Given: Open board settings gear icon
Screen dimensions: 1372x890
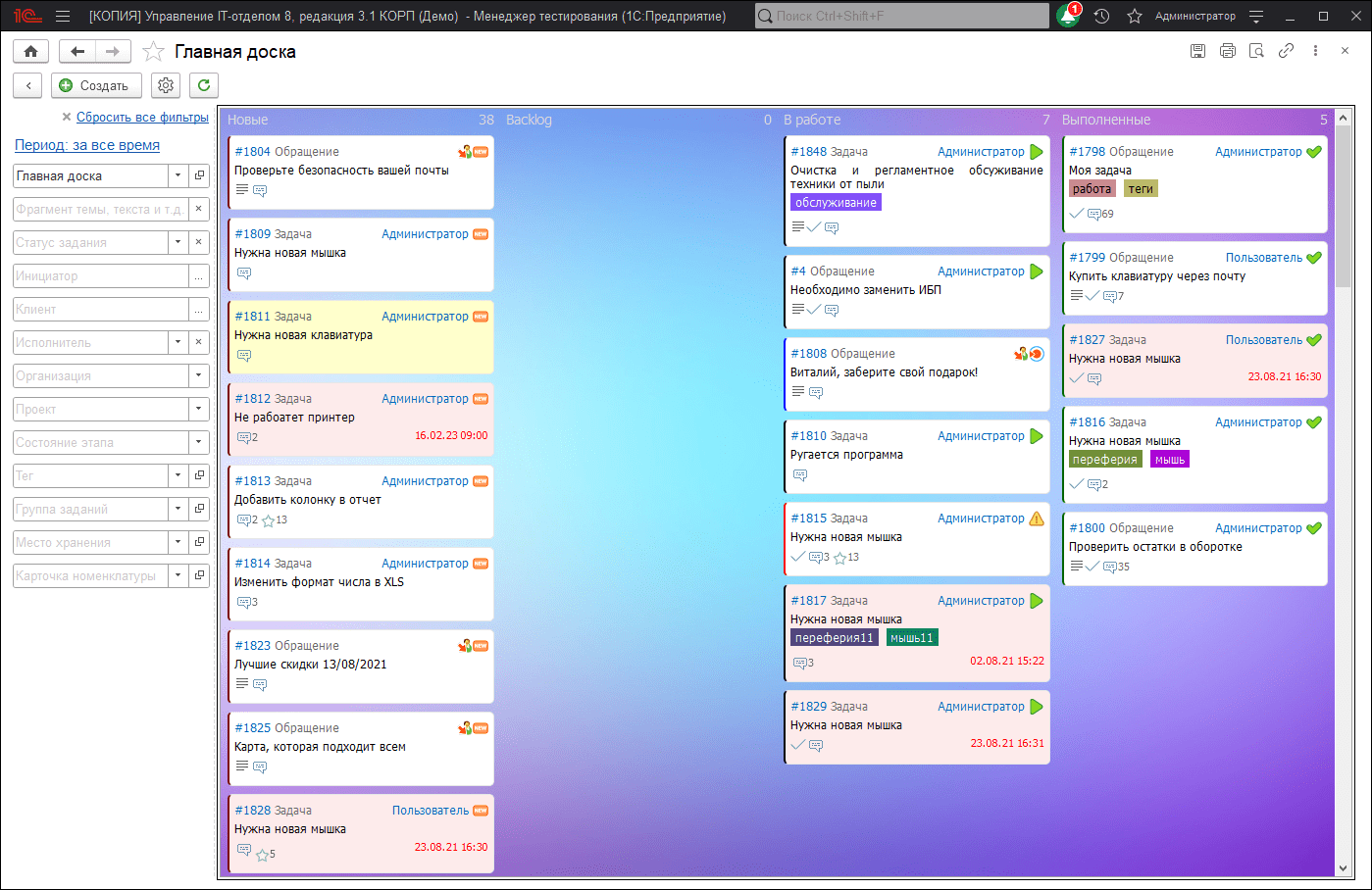Looking at the screenshot, I should coord(166,85).
